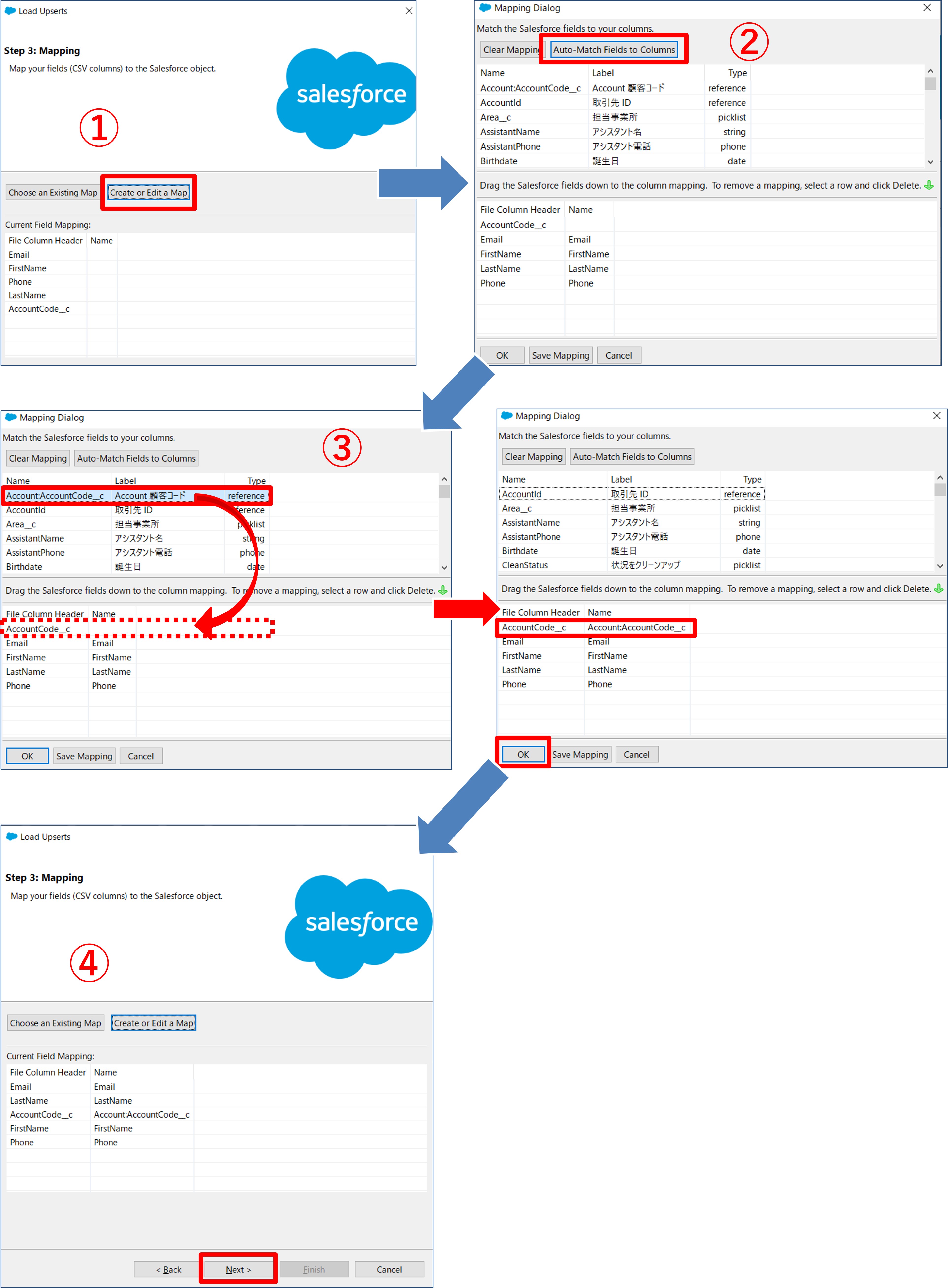Click Clear Mapping in dialog ③
This screenshot has height=1288, width=948.
(x=37, y=458)
